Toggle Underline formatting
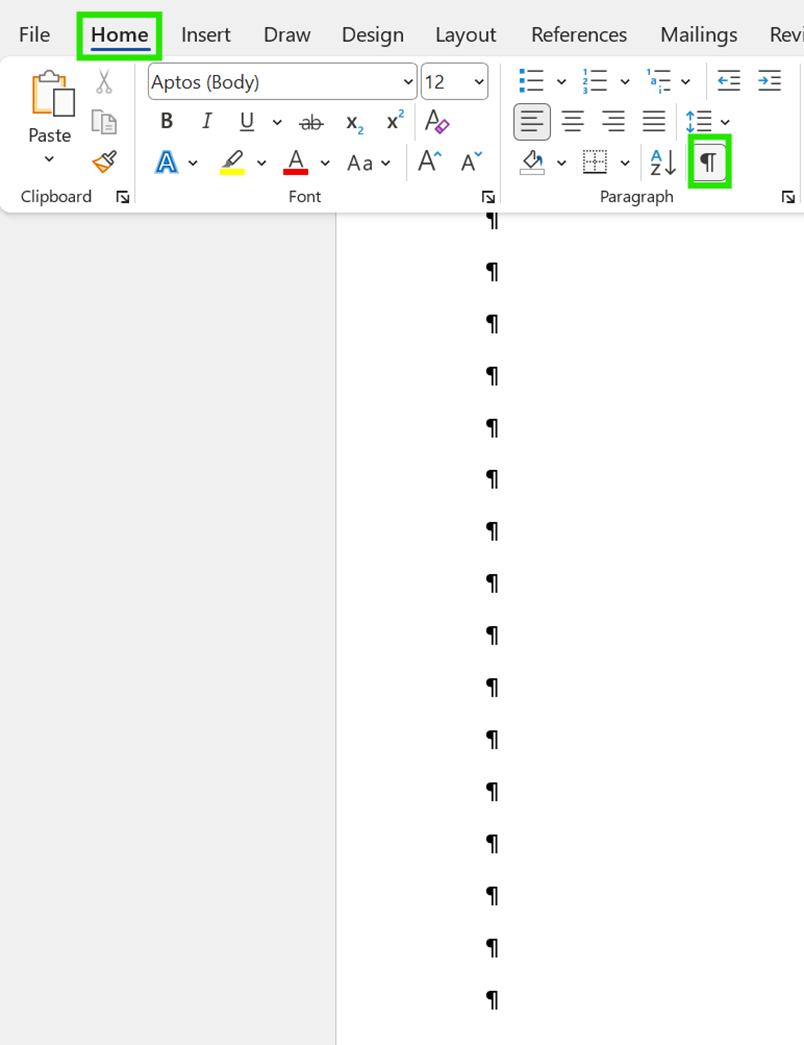Viewport: 804px width, 1045px height. coord(247,122)
